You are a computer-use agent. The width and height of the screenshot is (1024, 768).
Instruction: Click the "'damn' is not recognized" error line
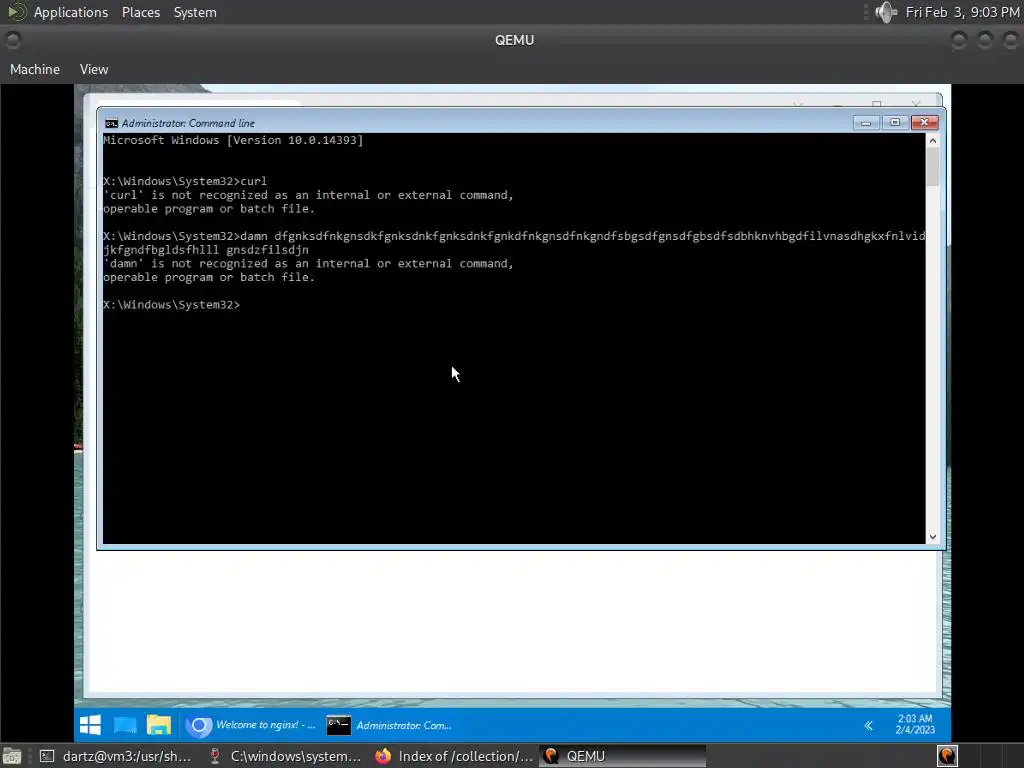tap(308, 264)
